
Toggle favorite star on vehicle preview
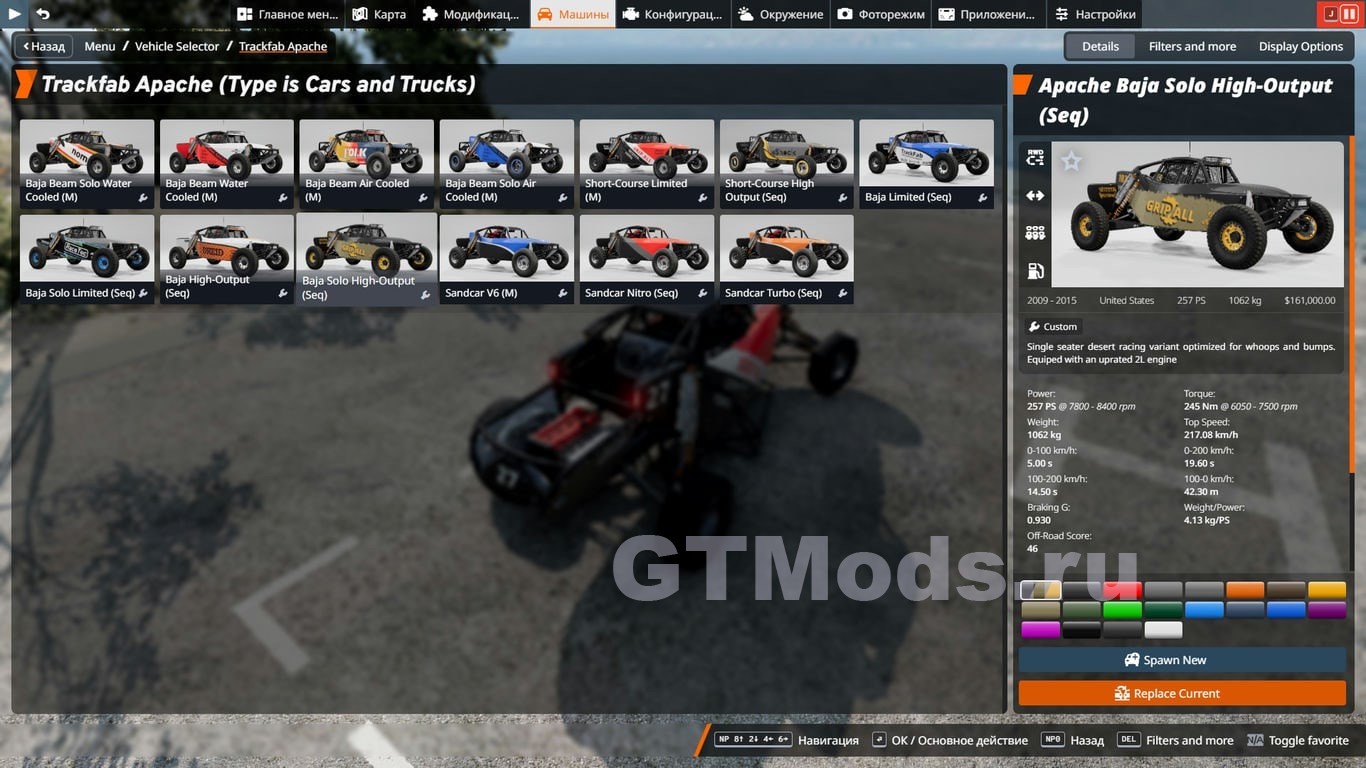coord(1071,161)
